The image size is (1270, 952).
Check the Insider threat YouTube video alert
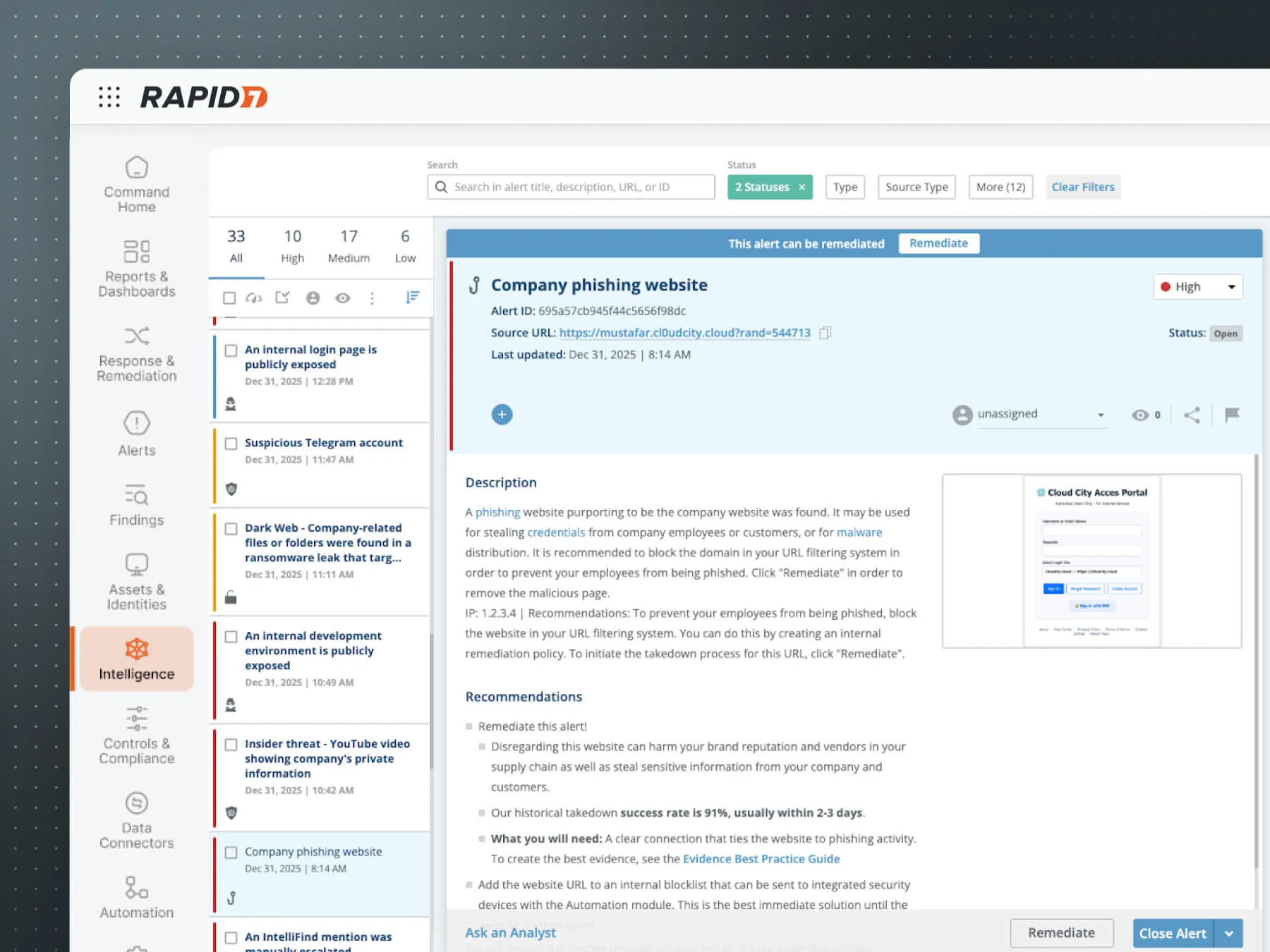231,745
